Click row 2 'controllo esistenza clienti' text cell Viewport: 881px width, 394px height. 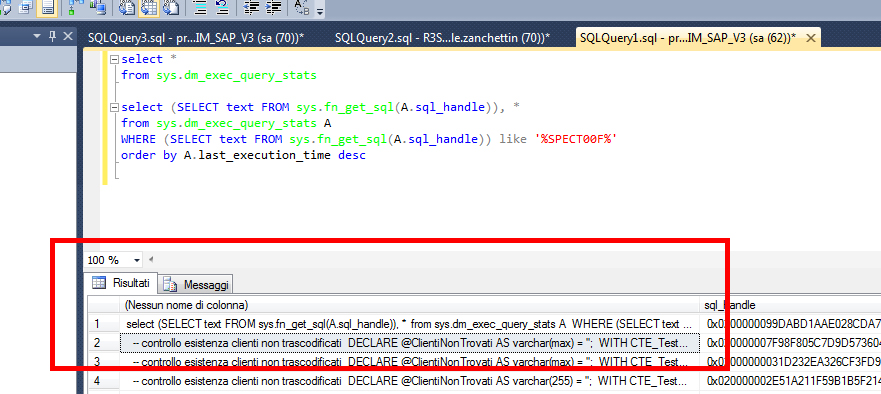point(410,343)
